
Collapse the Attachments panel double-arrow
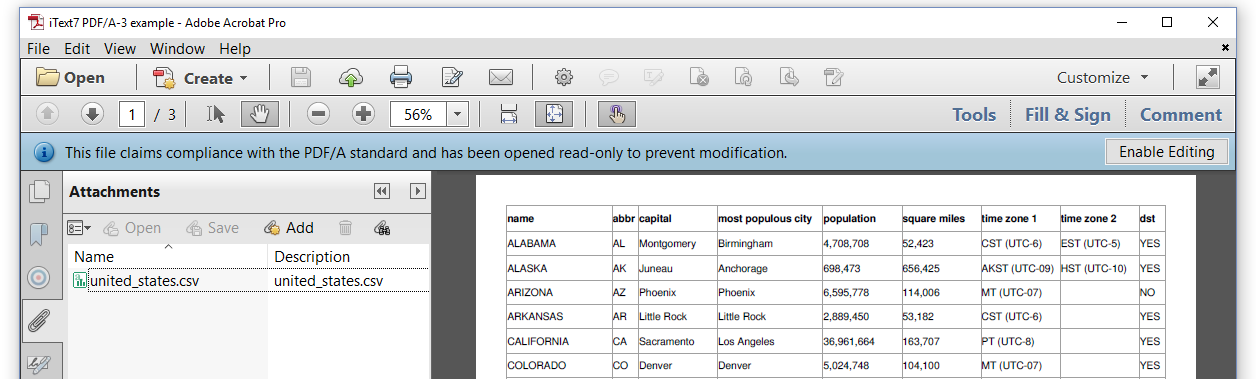(381, 191)
